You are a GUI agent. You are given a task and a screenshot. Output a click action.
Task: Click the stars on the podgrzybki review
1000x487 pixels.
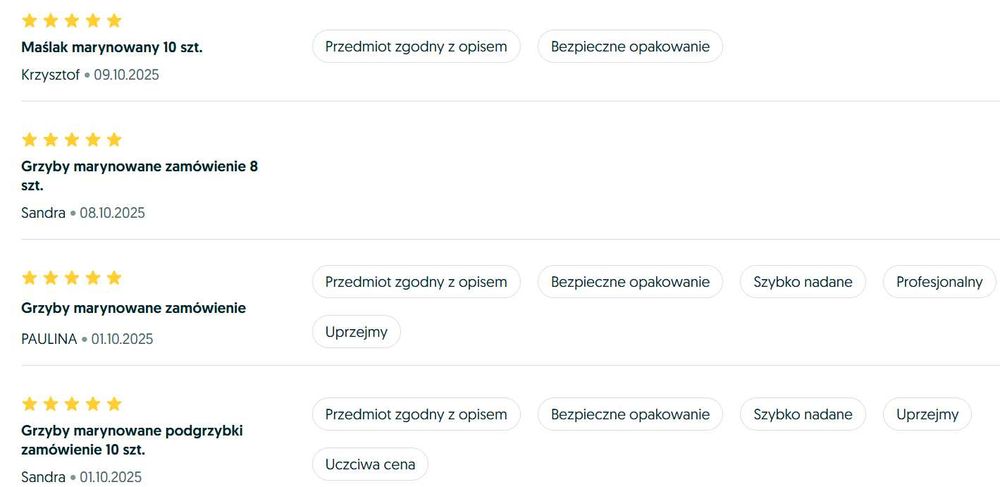tap(71, 403)
